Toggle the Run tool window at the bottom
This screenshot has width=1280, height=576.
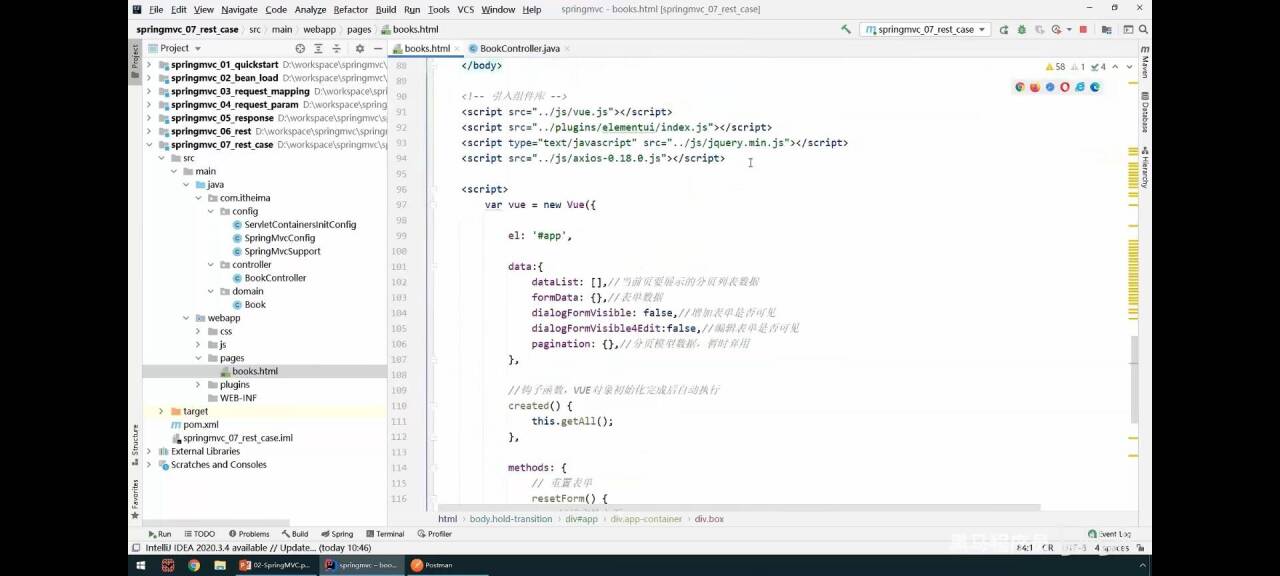tap(159, 534)
